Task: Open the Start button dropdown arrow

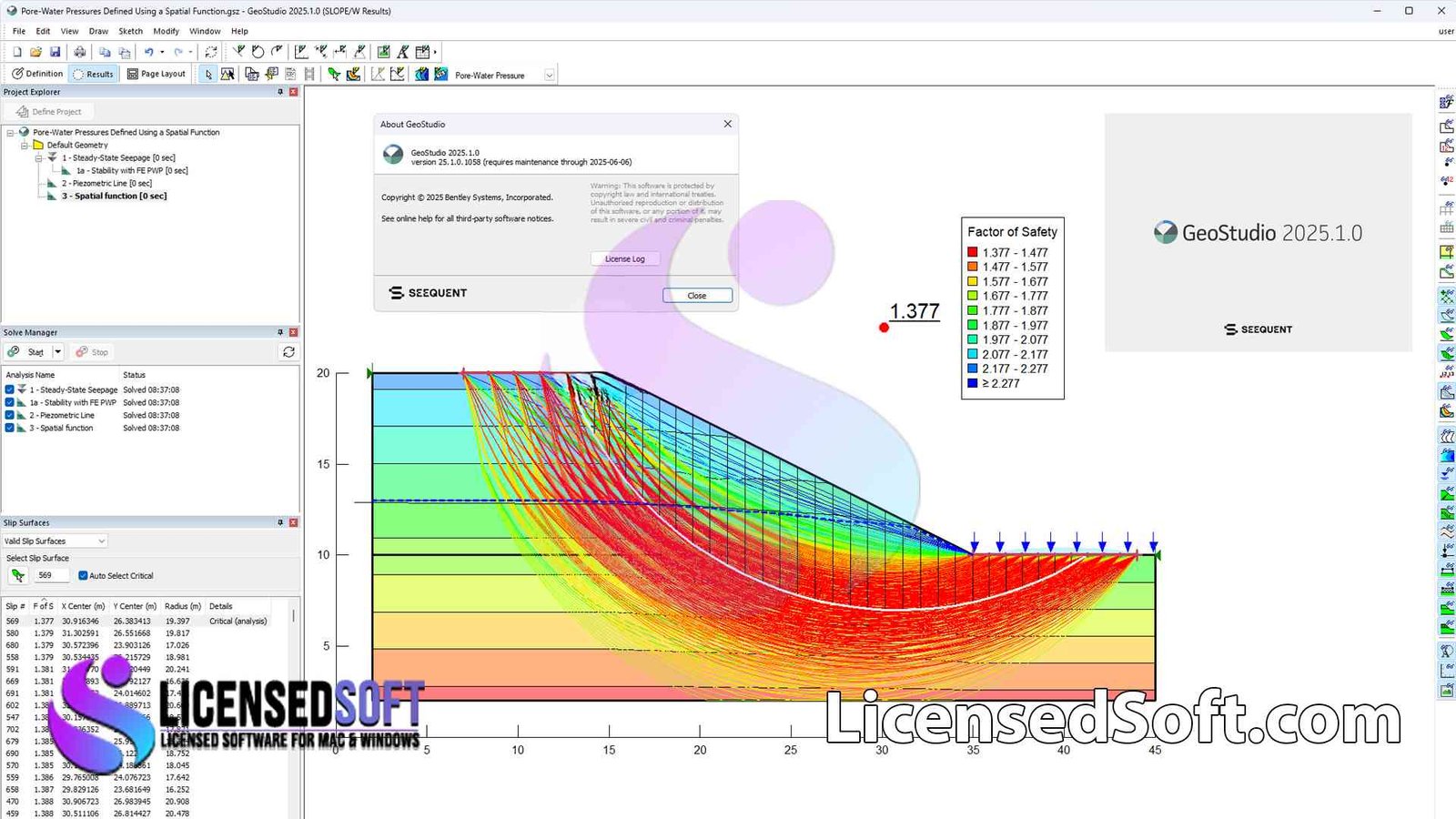Action: pyautogui.click(x=57, y=352)
